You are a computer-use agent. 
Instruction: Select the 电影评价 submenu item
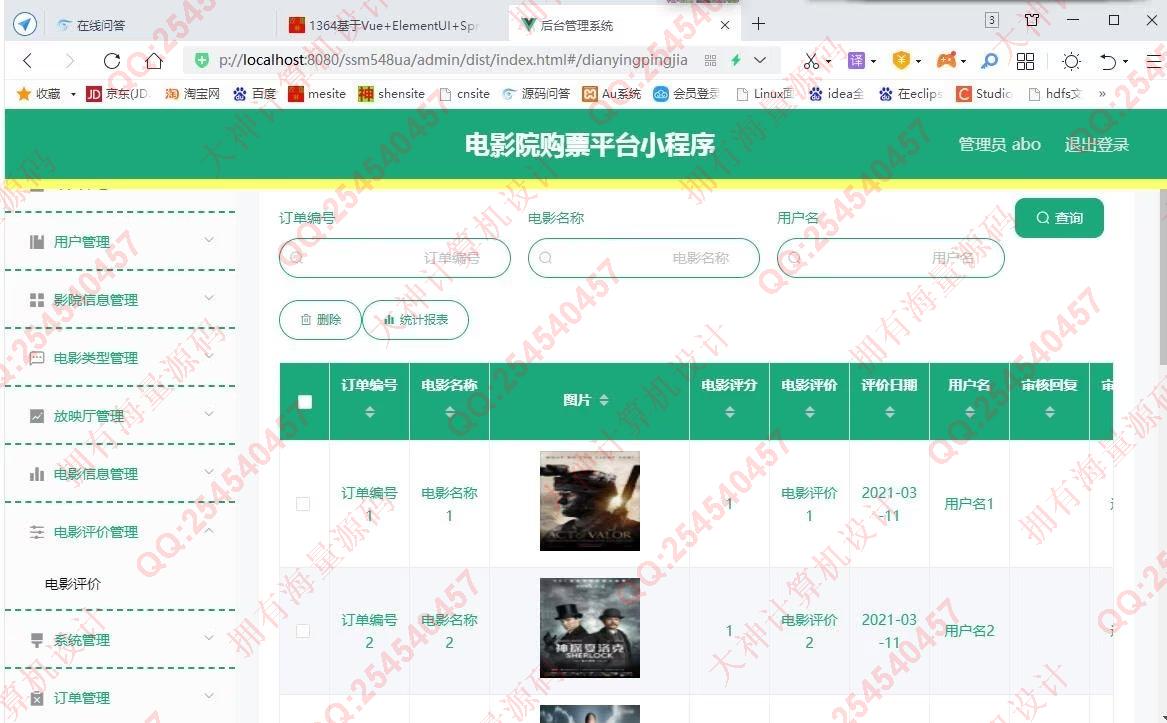click(x=73, y=584)
